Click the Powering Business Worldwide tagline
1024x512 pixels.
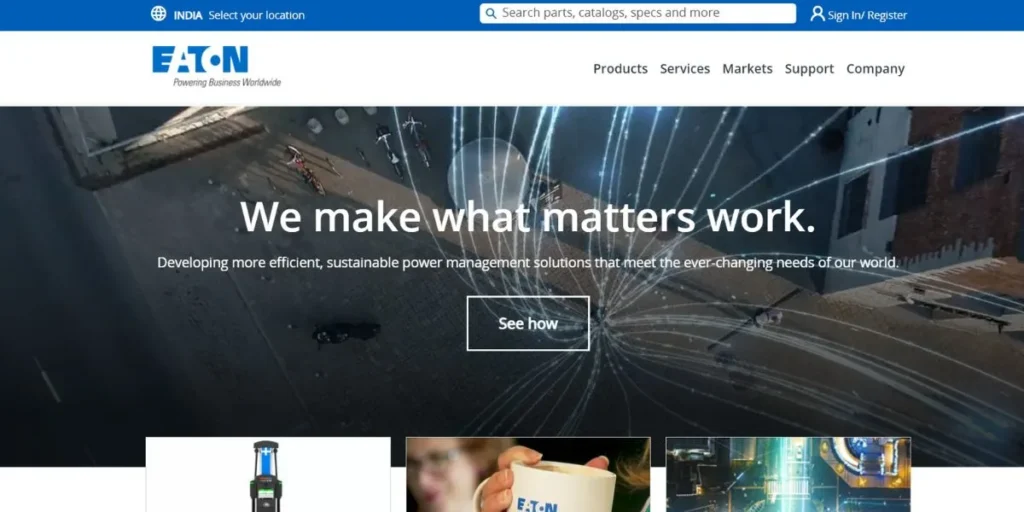227,82
